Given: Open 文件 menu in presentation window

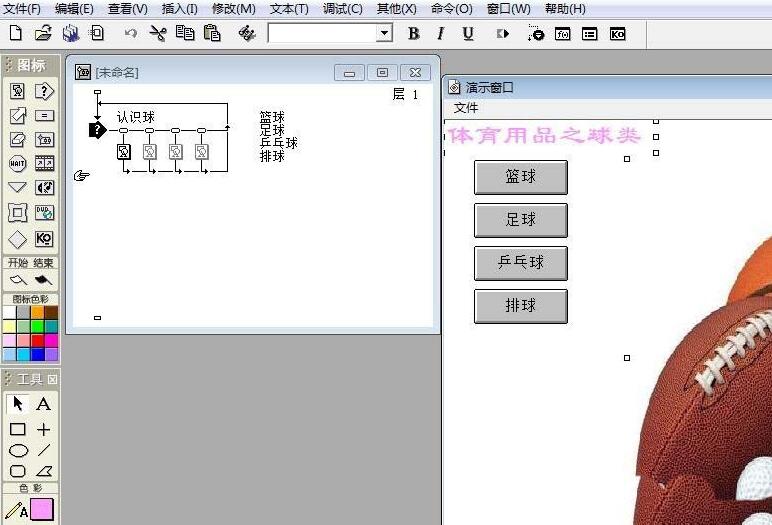Looking at the screenshot, I should coord(466,108).
